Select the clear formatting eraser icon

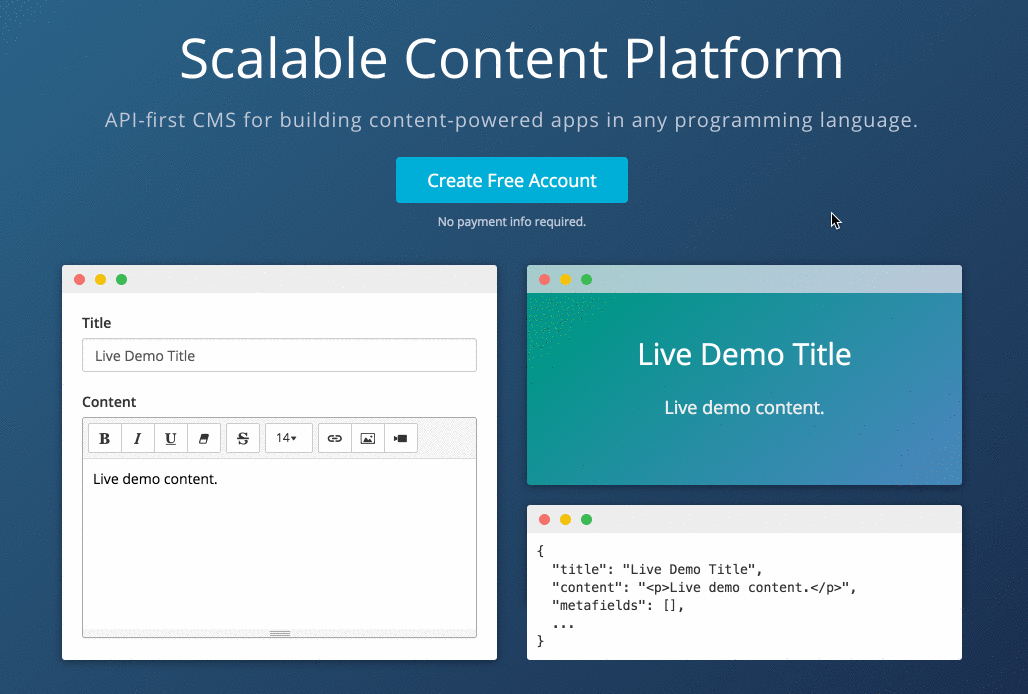tap(203, 437)
